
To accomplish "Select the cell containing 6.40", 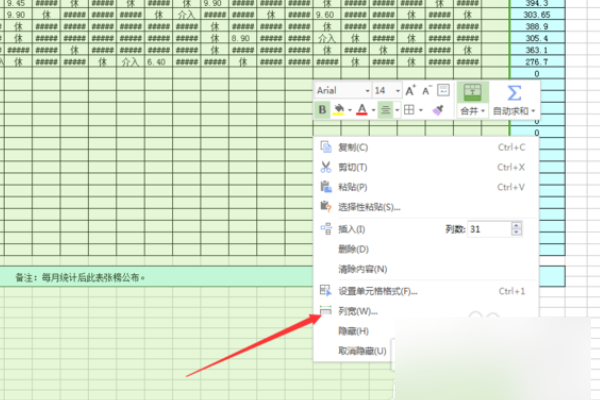I will [x=158, y=62].
